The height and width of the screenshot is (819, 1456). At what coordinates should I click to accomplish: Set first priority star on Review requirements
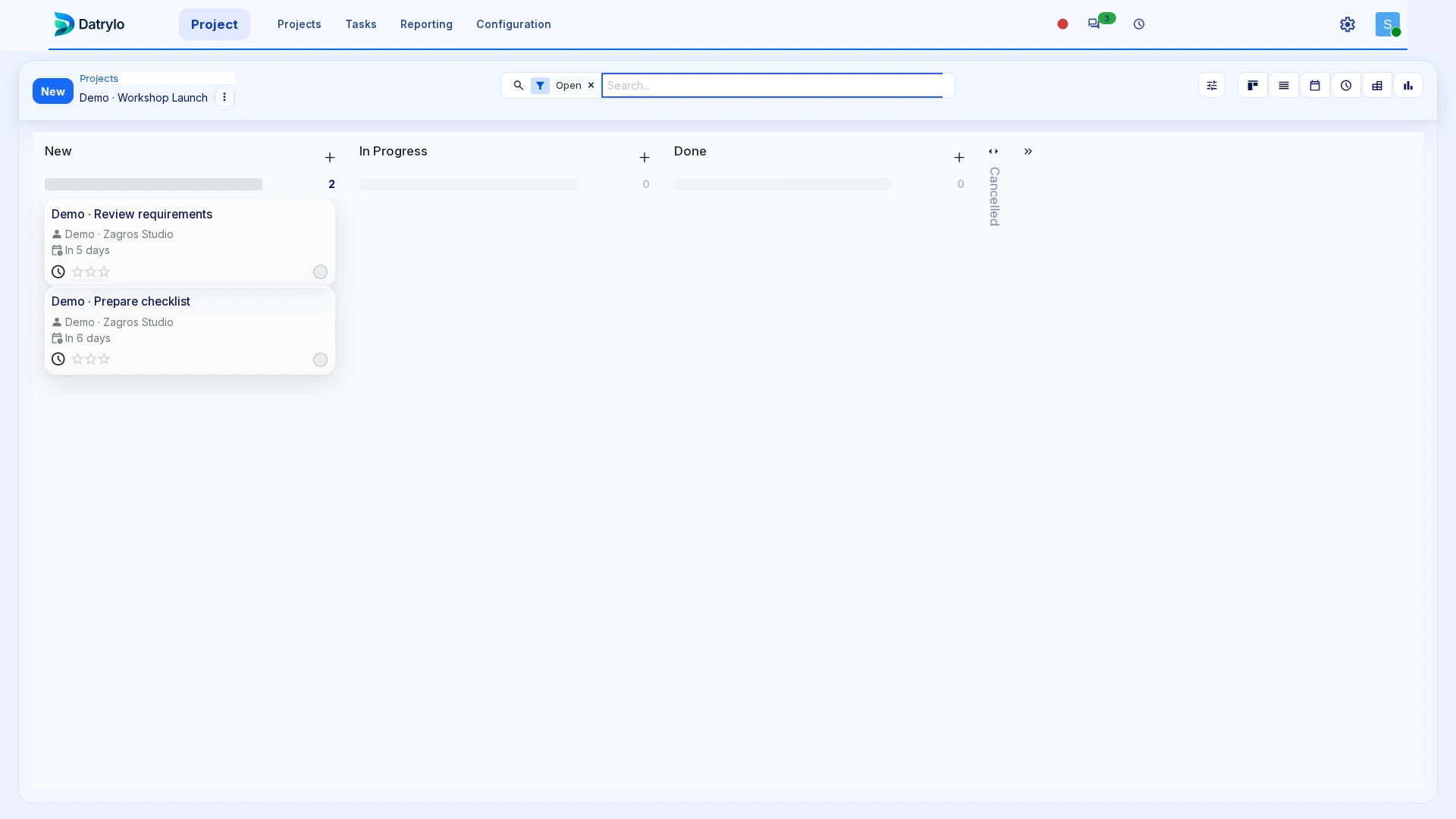tap(77, 271)
